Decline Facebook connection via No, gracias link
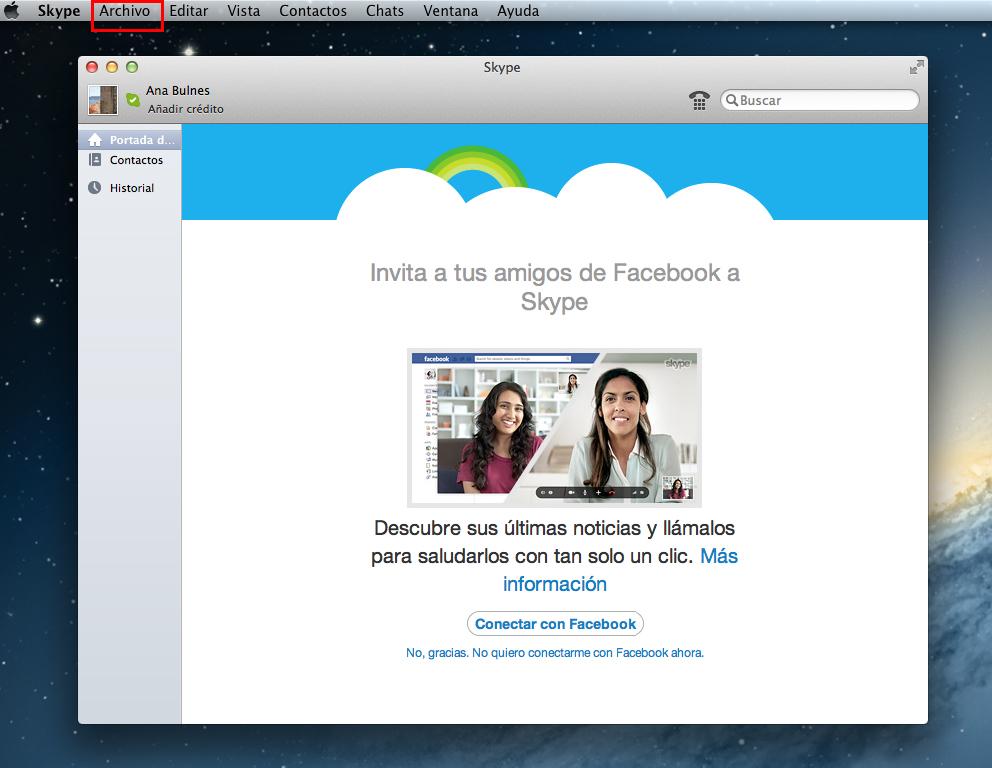992x768 pixels. coord(554,653)
